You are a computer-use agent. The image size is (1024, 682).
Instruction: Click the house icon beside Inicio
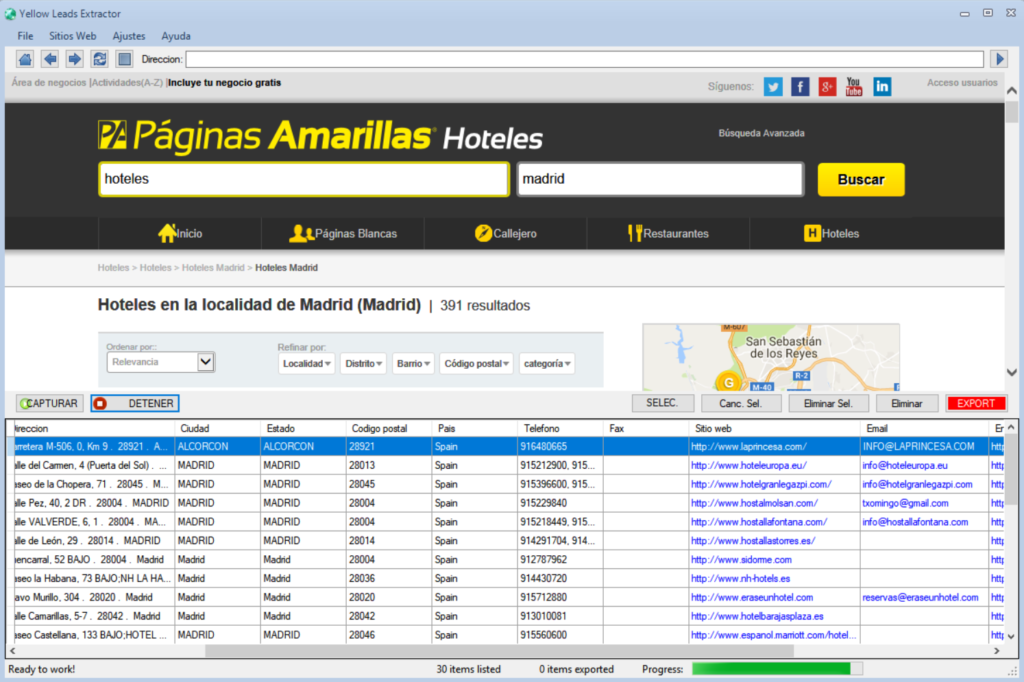pyautogui.click(x=167, y=233)
